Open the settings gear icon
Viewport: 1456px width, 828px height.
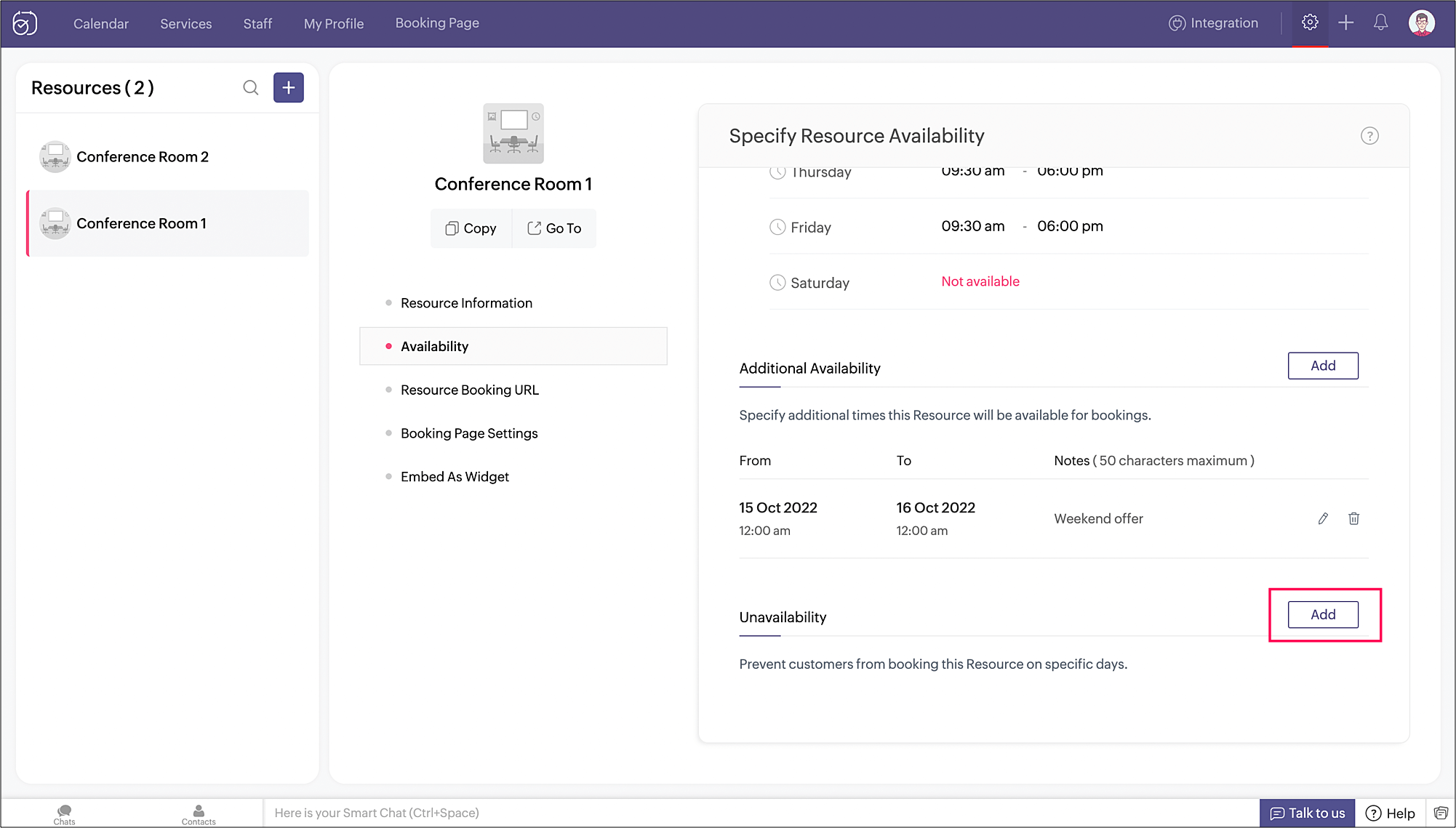coord(1310,23)
